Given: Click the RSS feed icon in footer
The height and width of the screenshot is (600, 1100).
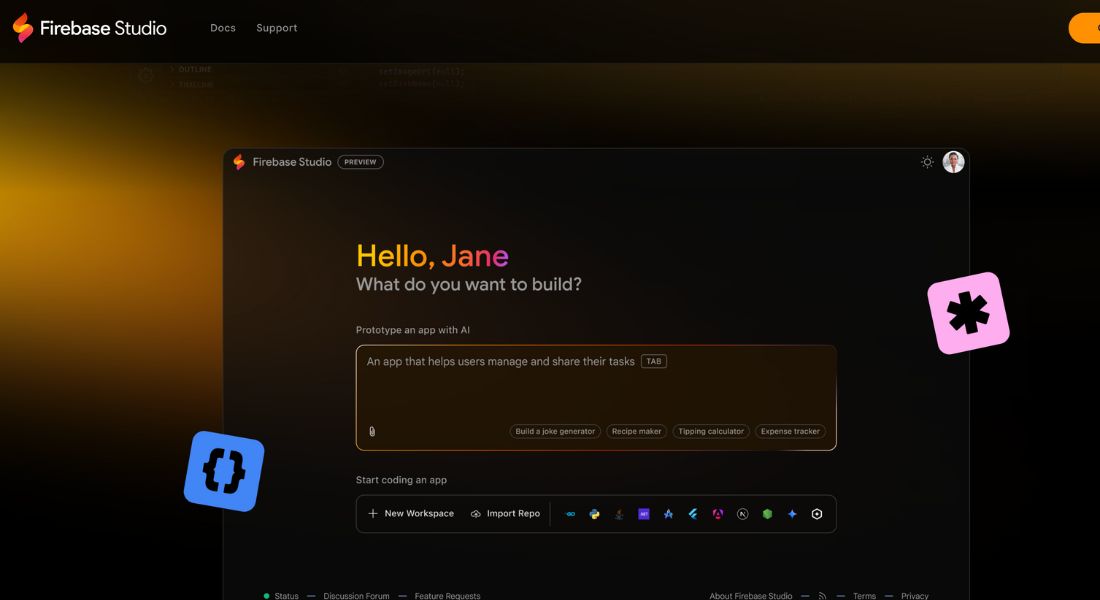Looking at the screenshot, I should click(822, 596).
